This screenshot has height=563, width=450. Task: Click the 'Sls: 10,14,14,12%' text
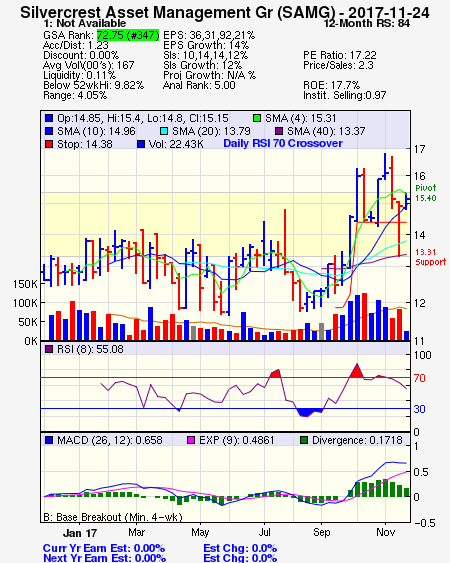pyautogui.click(x=205, y=55)
